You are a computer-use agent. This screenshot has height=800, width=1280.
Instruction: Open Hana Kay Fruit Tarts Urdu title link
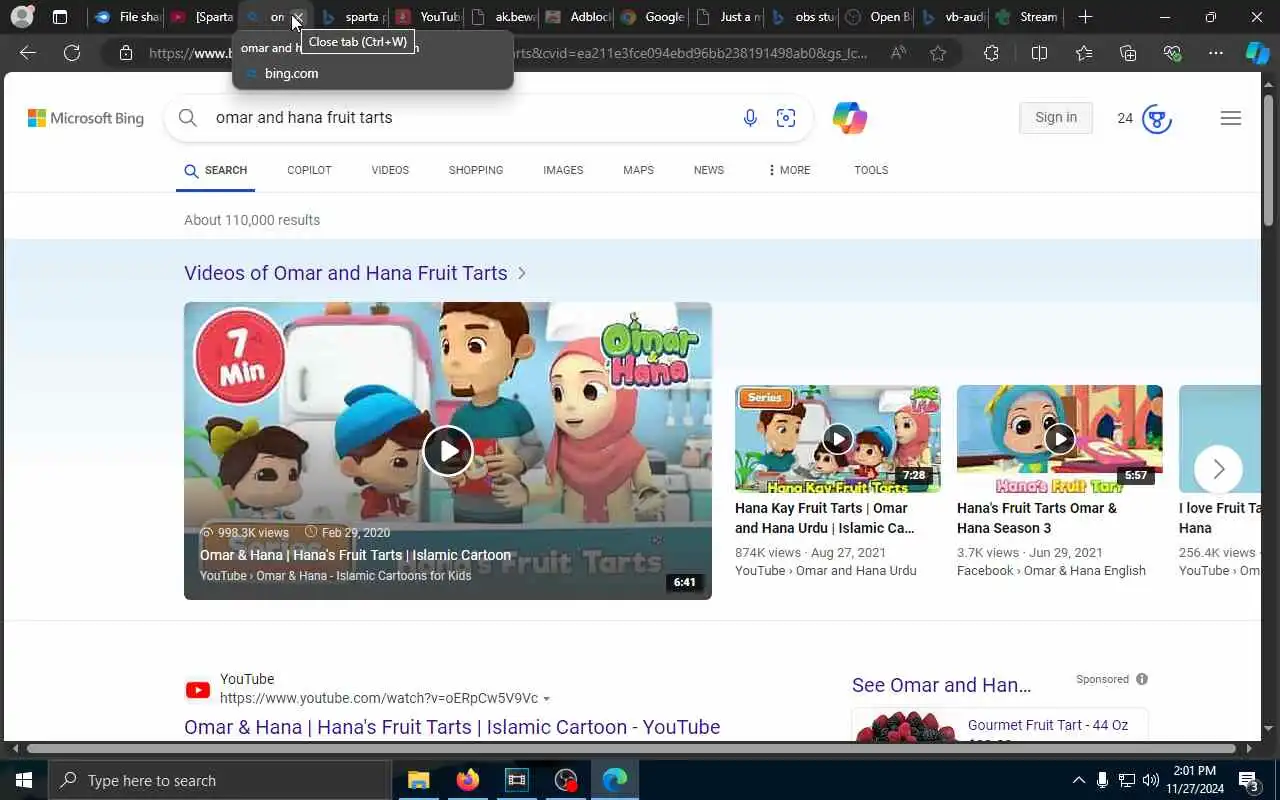point(825,518)
